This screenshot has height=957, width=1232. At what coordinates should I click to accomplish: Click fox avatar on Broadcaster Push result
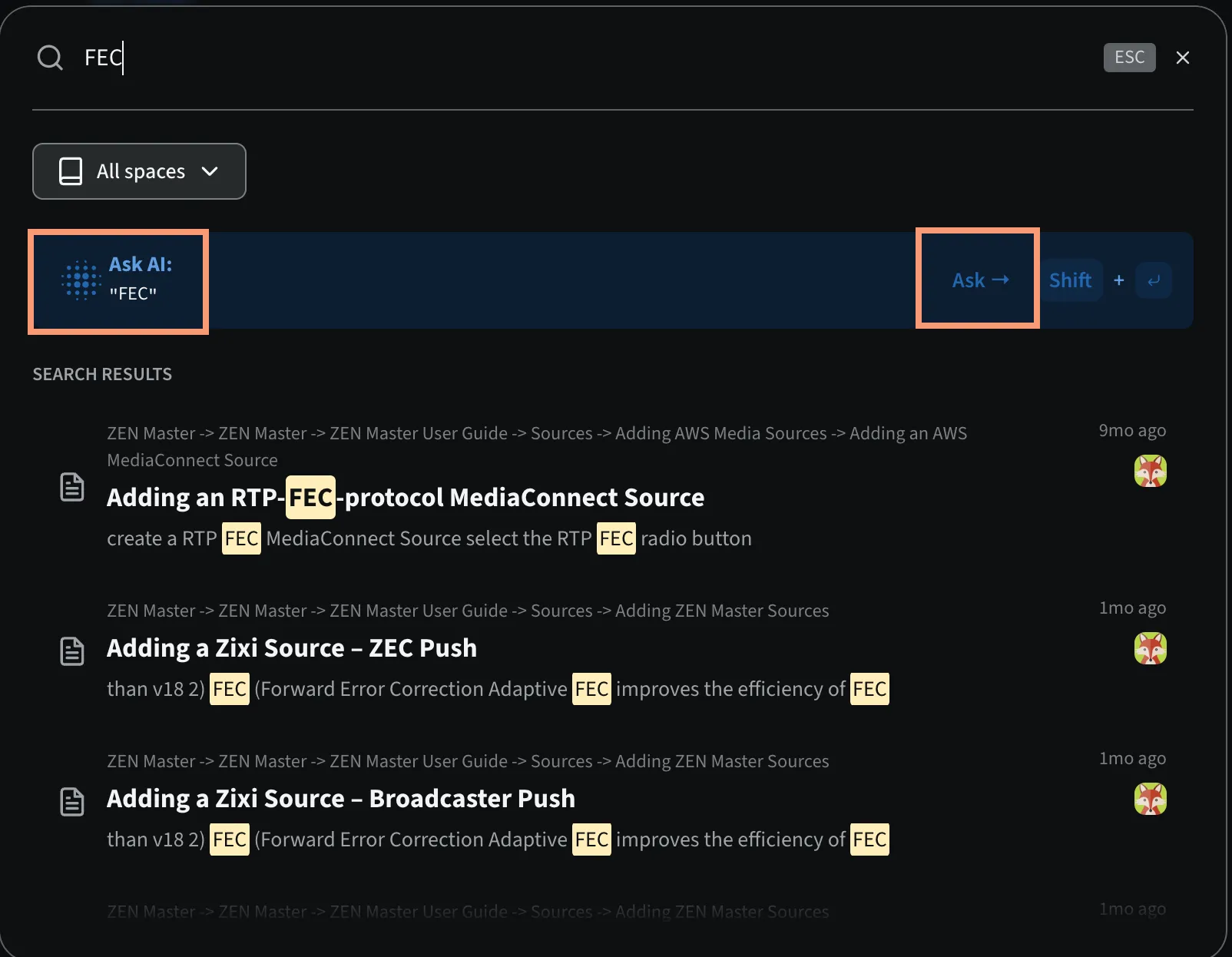(1150, 799)
